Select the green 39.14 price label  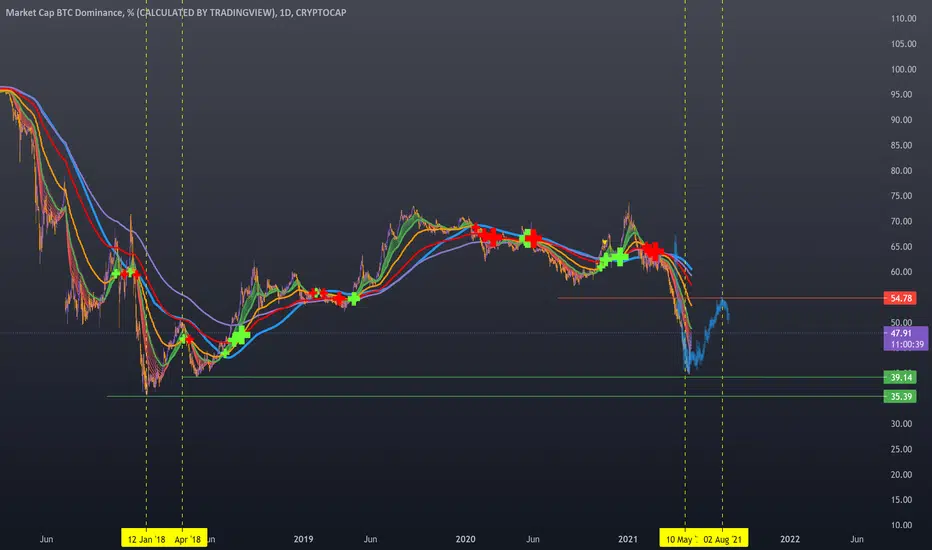900,377
